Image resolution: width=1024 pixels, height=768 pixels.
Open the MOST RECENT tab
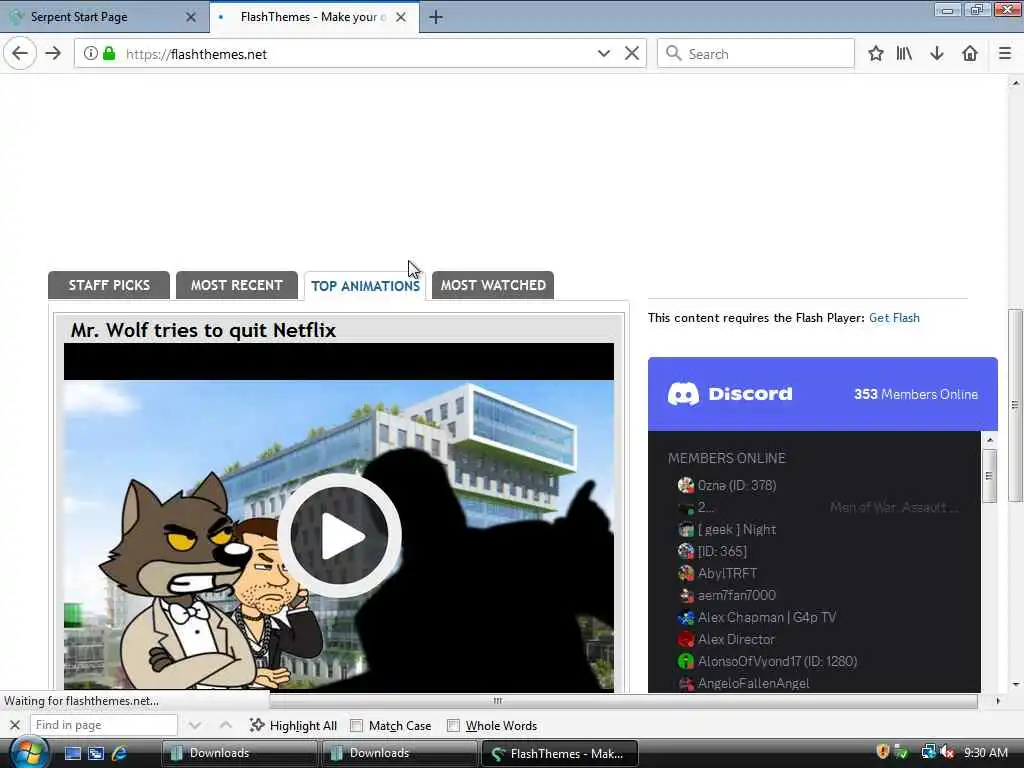click(x=236, y=285)
